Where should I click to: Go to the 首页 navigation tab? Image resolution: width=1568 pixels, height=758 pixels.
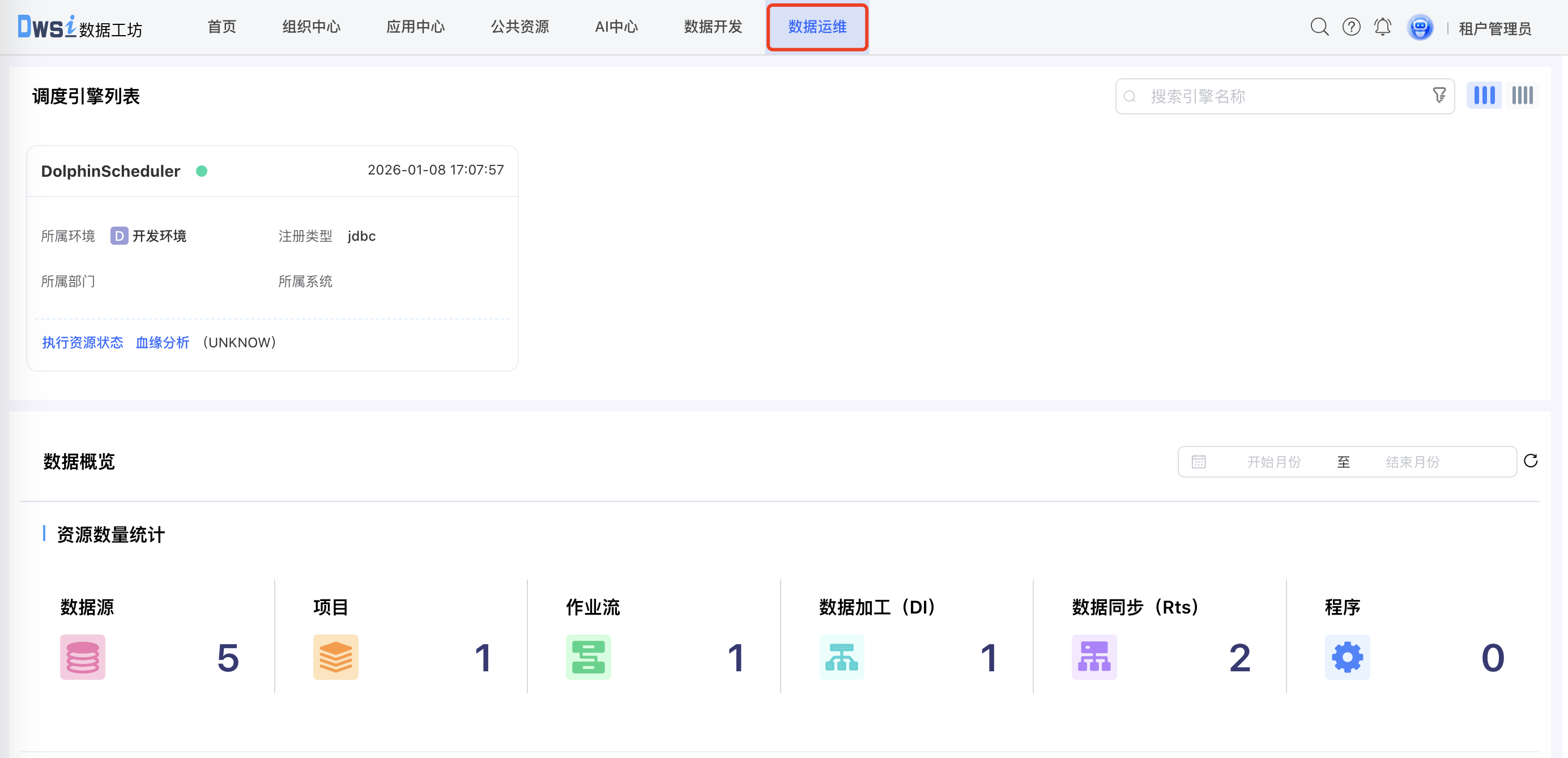point(221,27)
